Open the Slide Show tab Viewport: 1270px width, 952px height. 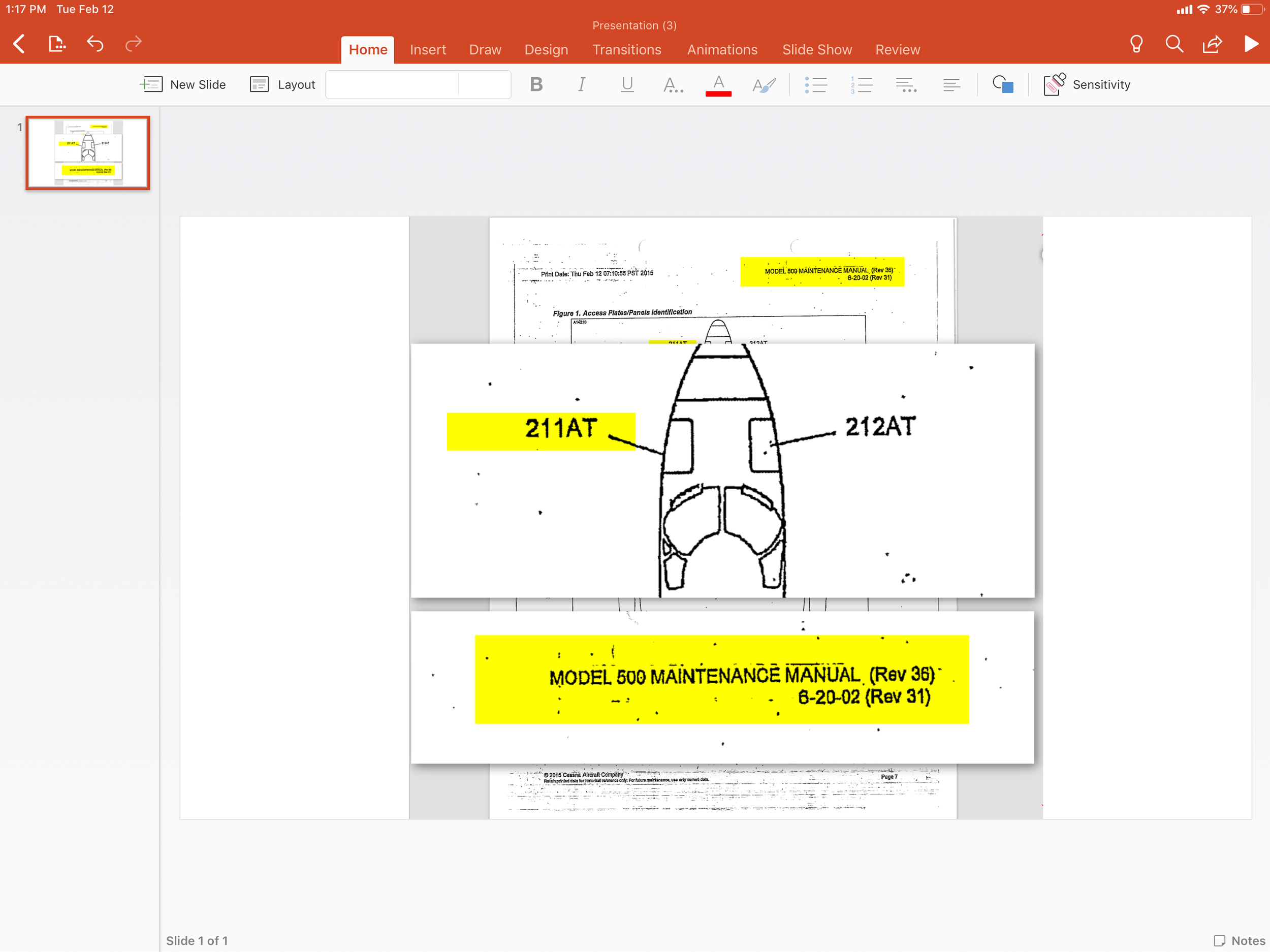[x=817, y=50]
